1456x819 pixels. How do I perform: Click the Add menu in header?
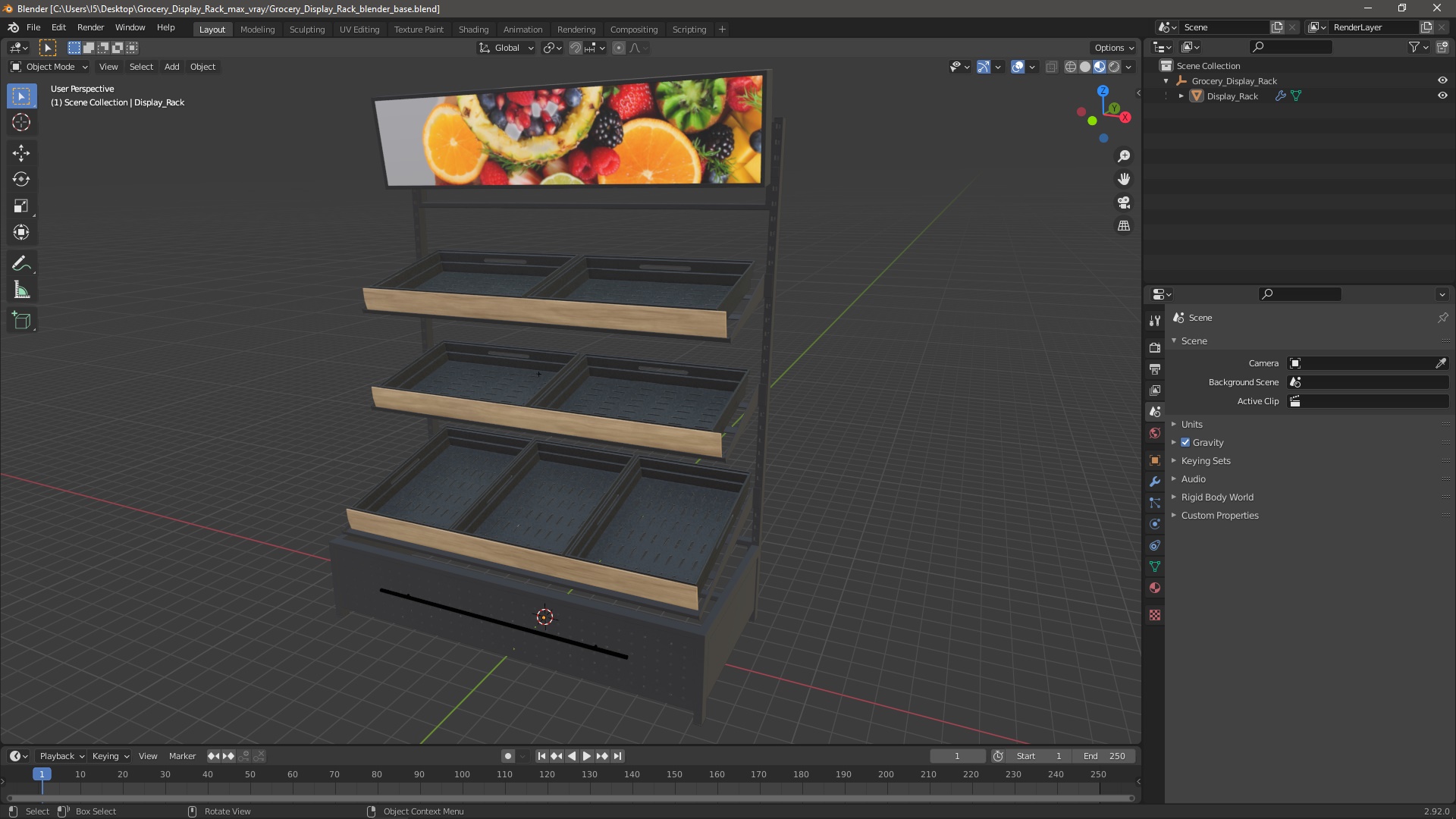171,66
